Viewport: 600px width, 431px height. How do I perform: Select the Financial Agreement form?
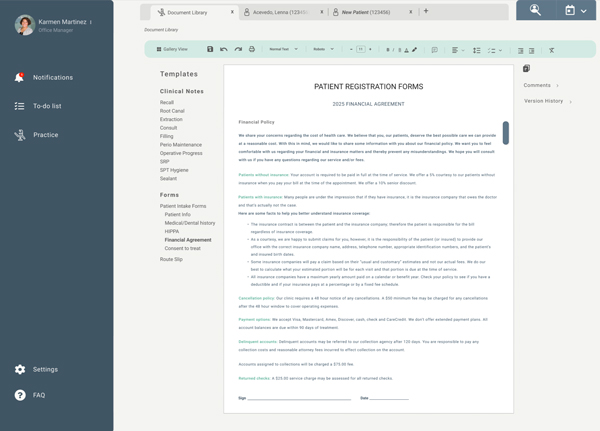(x=188, y=240)
